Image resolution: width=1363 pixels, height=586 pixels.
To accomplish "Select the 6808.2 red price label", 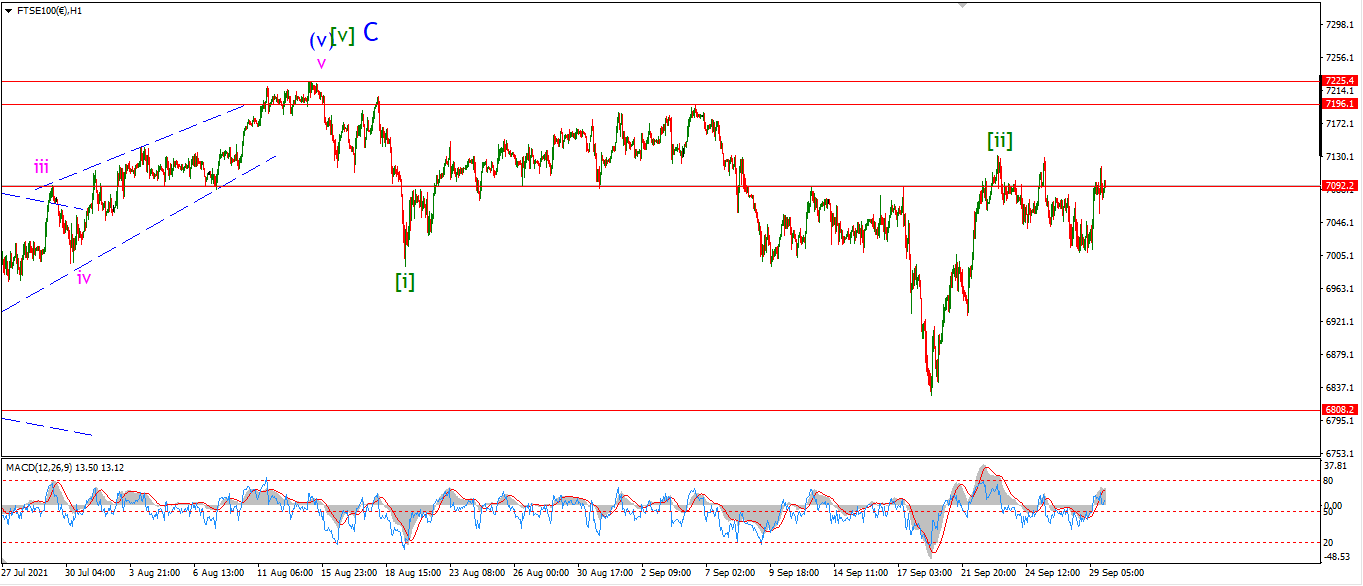I will (1339, 409).
